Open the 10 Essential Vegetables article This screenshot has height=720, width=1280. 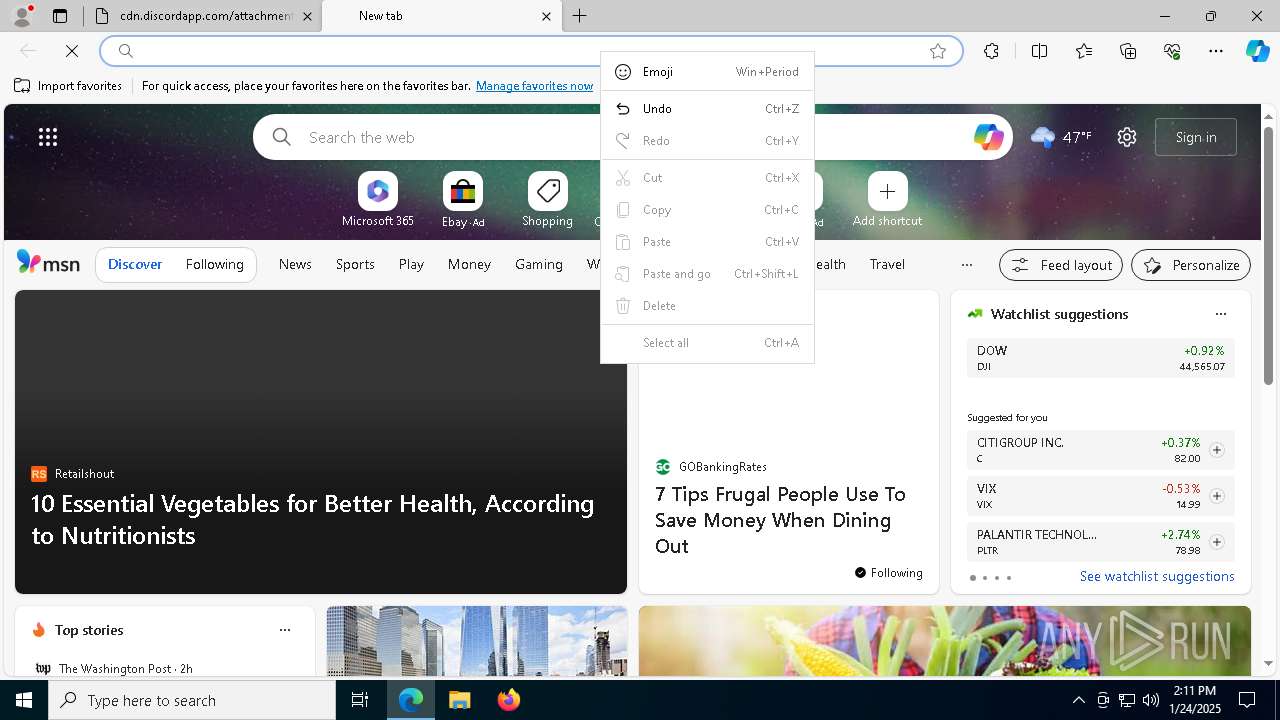pos(313,519)
